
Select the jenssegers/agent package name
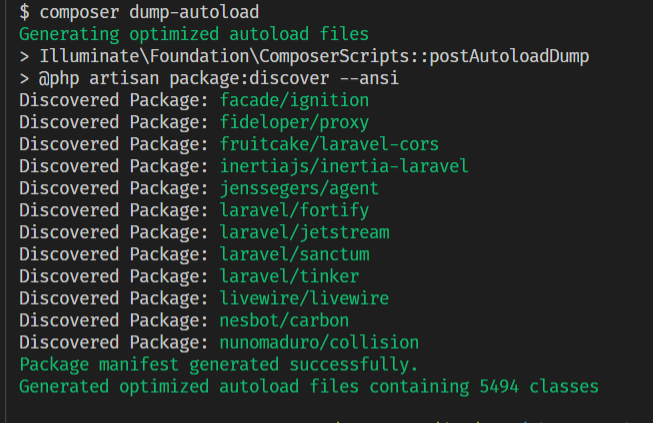(x=299, y=188)
